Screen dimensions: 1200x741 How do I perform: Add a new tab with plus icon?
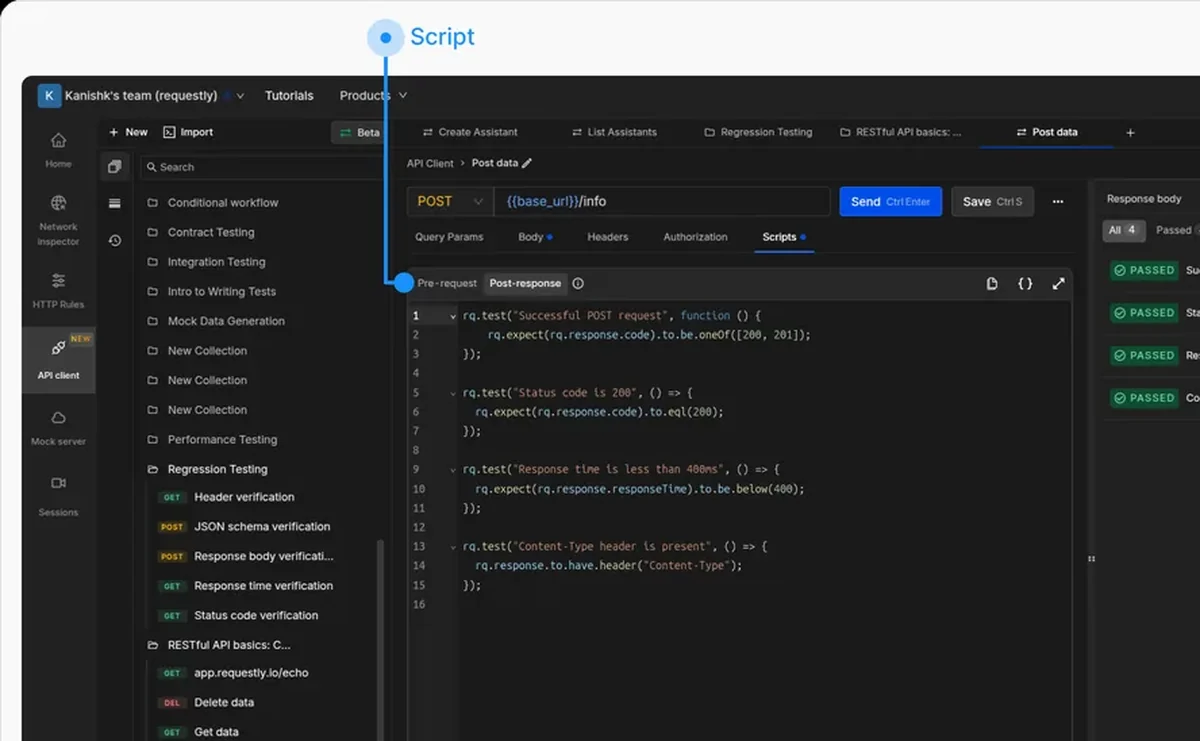pyautogui.click(x=1131, y=132)
